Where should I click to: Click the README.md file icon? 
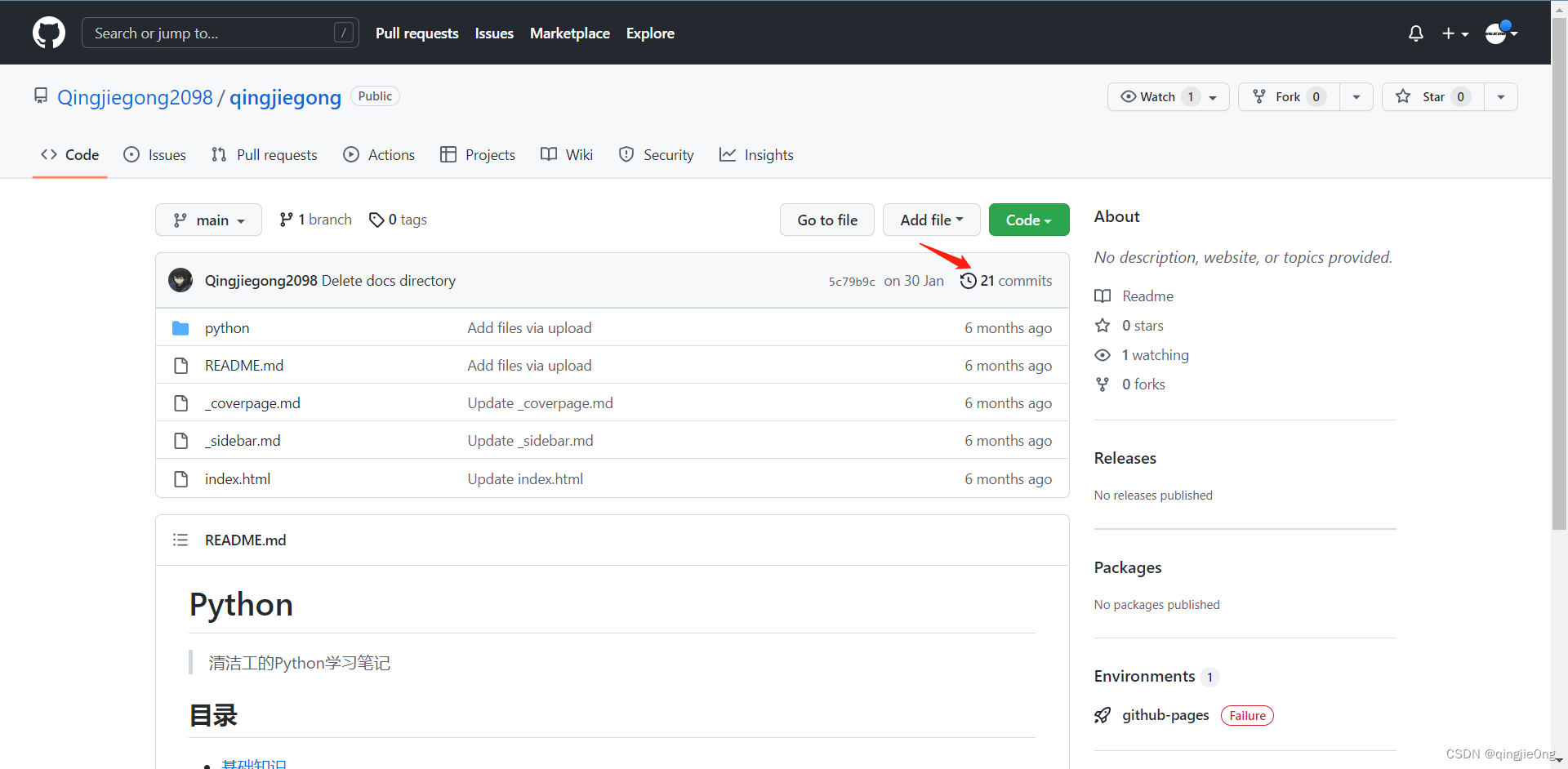tap(180, 365)
